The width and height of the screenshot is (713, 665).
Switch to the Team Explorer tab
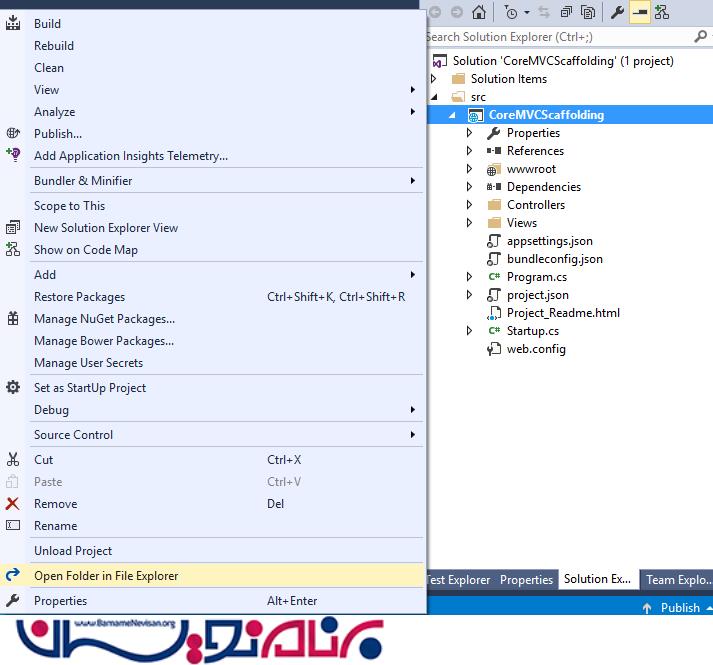coord(676,580)
